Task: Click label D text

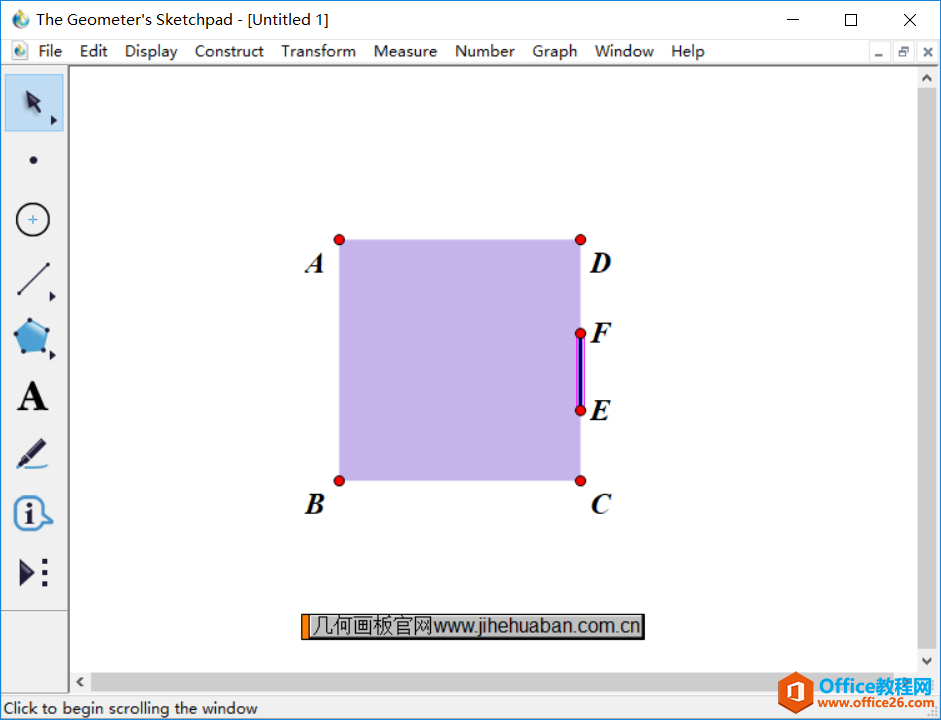Action: [x=601, y=263]
